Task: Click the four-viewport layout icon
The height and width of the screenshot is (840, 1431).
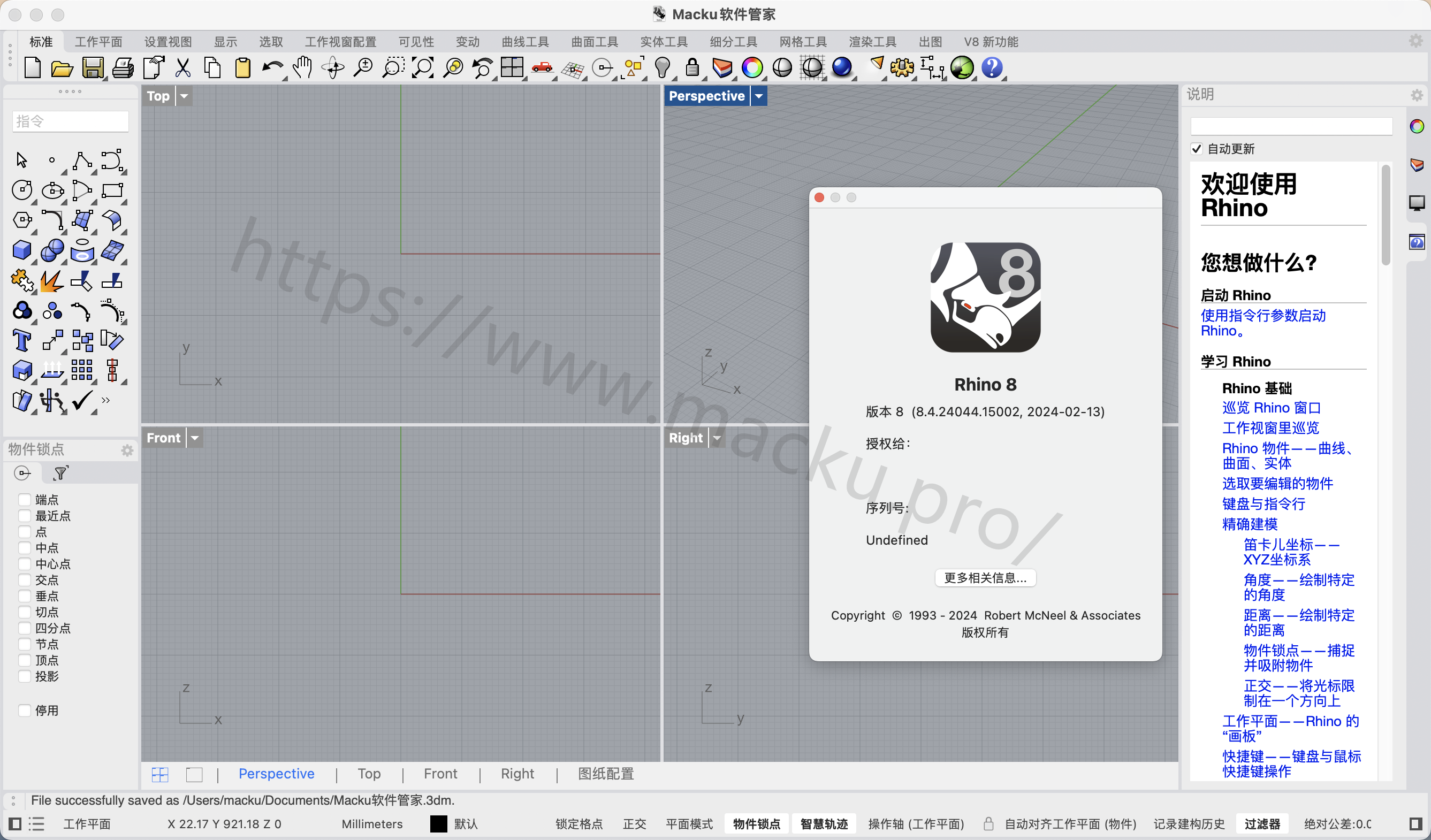Action: point(512,67)
